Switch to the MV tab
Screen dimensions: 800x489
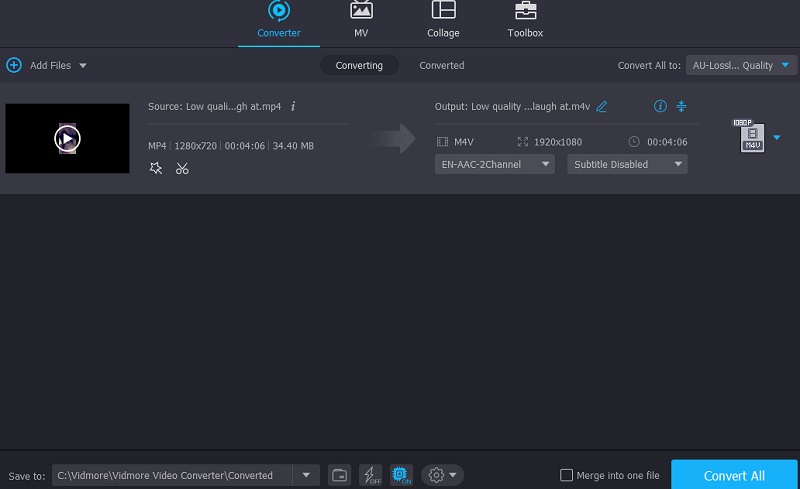tap(361, 20)
